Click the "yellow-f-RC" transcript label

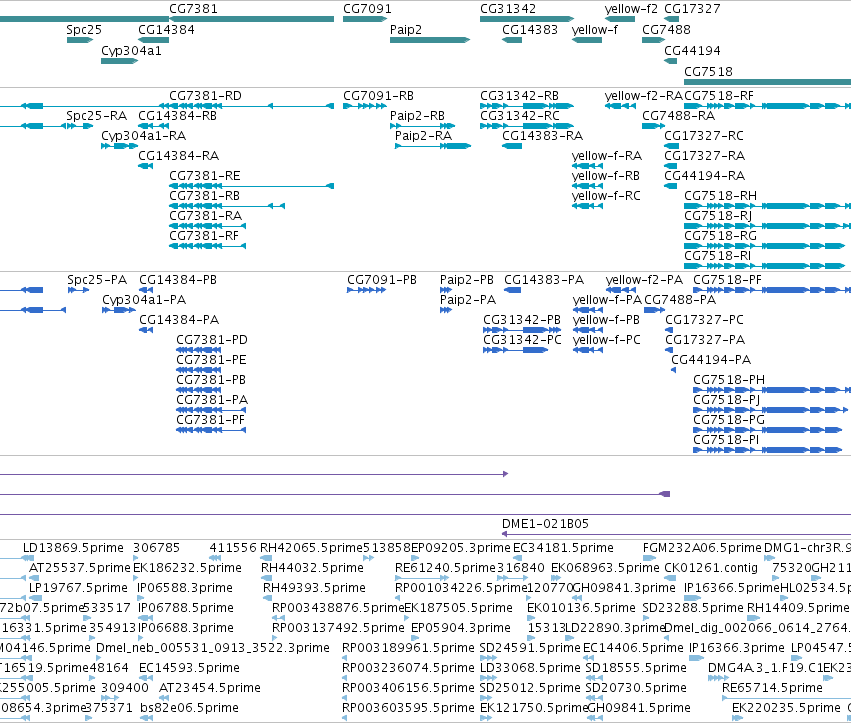pyautogui.click(x=606, y=196)
